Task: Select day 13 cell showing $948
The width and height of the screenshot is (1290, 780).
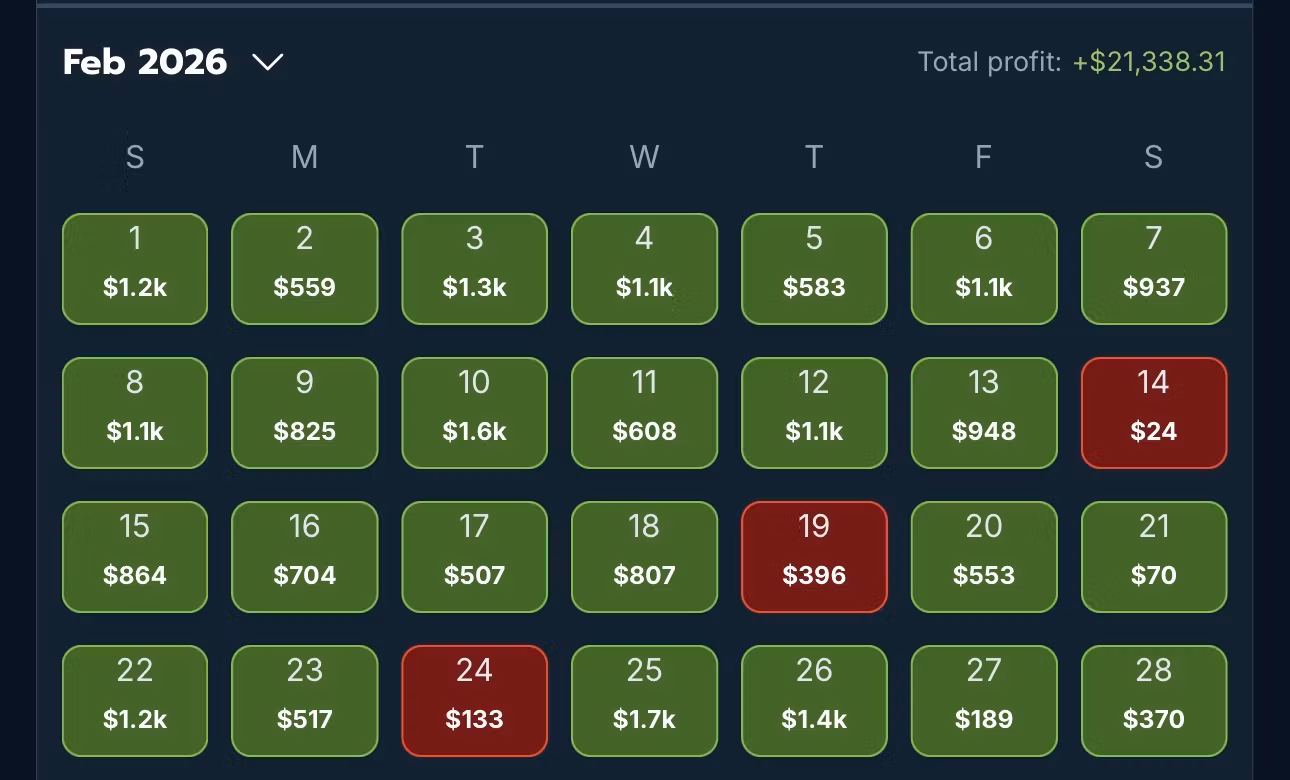Action: click(x=984, y=413)
